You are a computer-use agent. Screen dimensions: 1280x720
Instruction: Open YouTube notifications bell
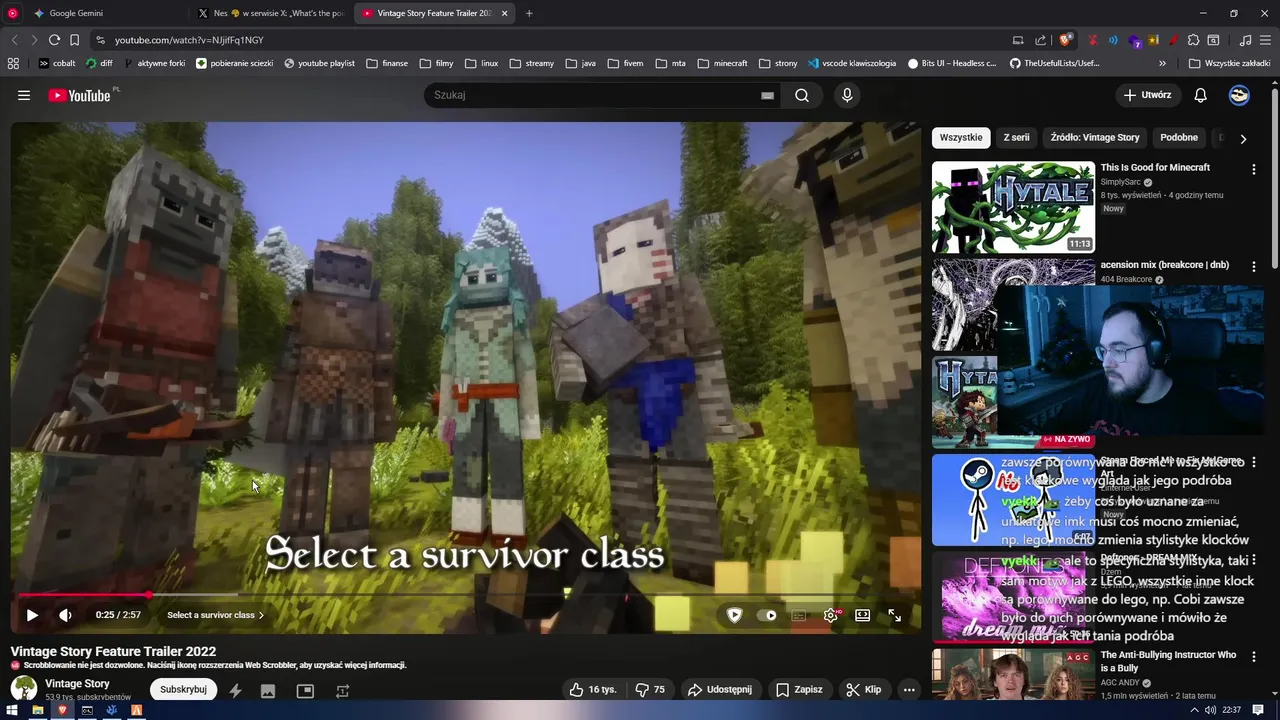click(x=1200, y=95)
